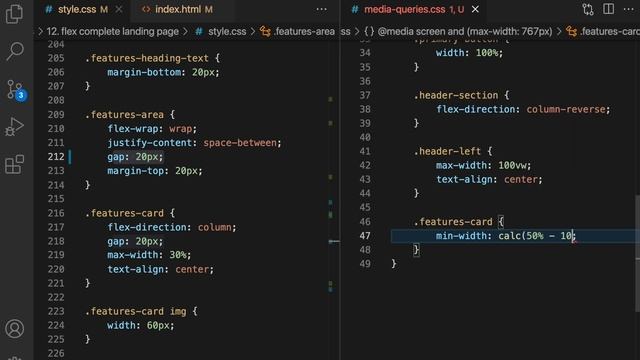Click the '.header-section {' selector
Image resolution: width=640 pixels, height=360 pixels.
[x=461, y=95]
